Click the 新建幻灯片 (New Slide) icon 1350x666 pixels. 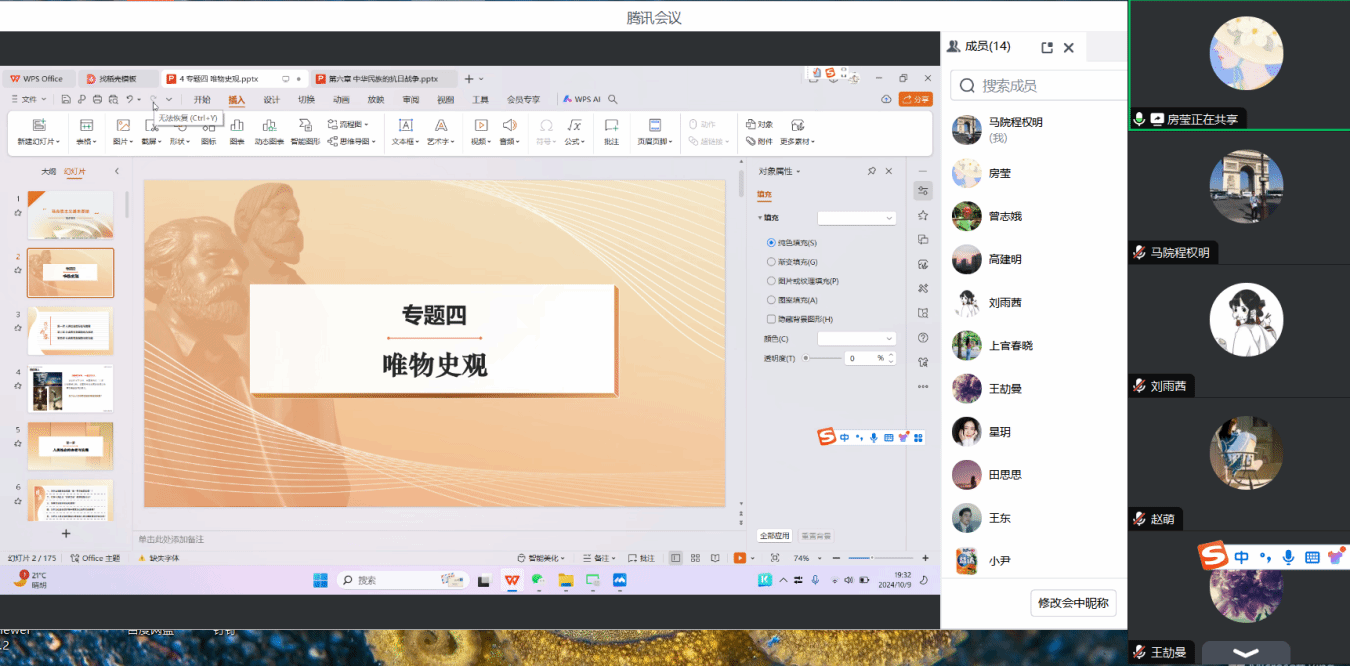click(x=39, y=126)
